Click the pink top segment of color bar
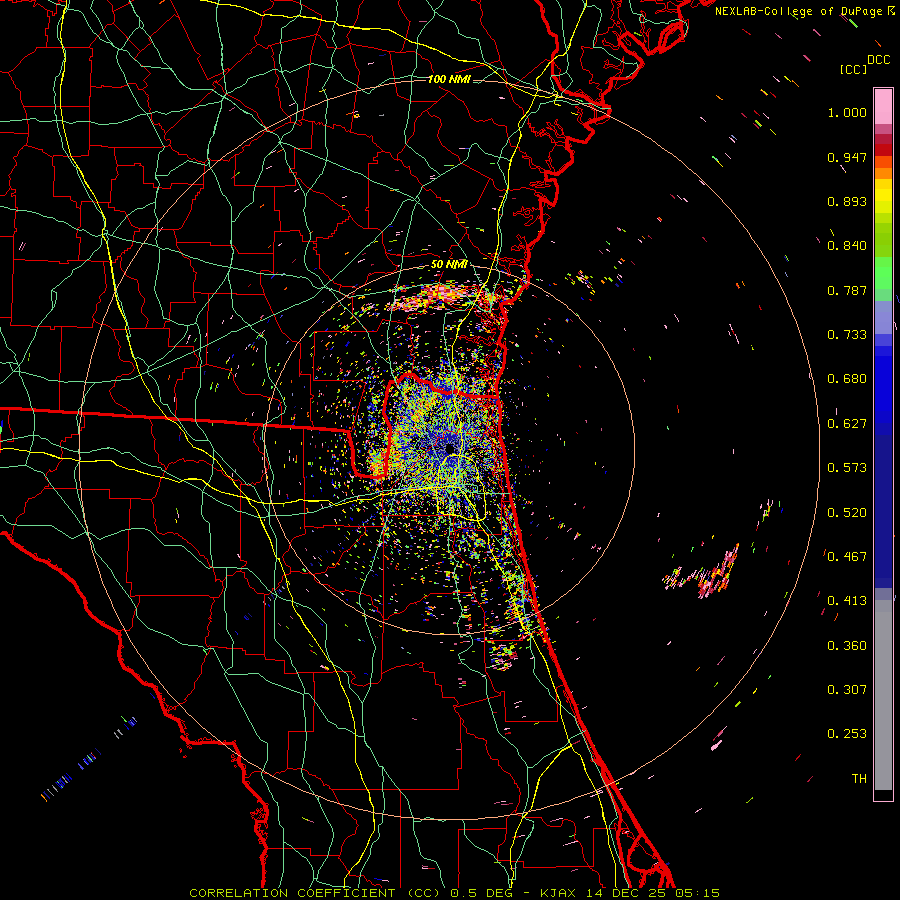 click(883, 106)
